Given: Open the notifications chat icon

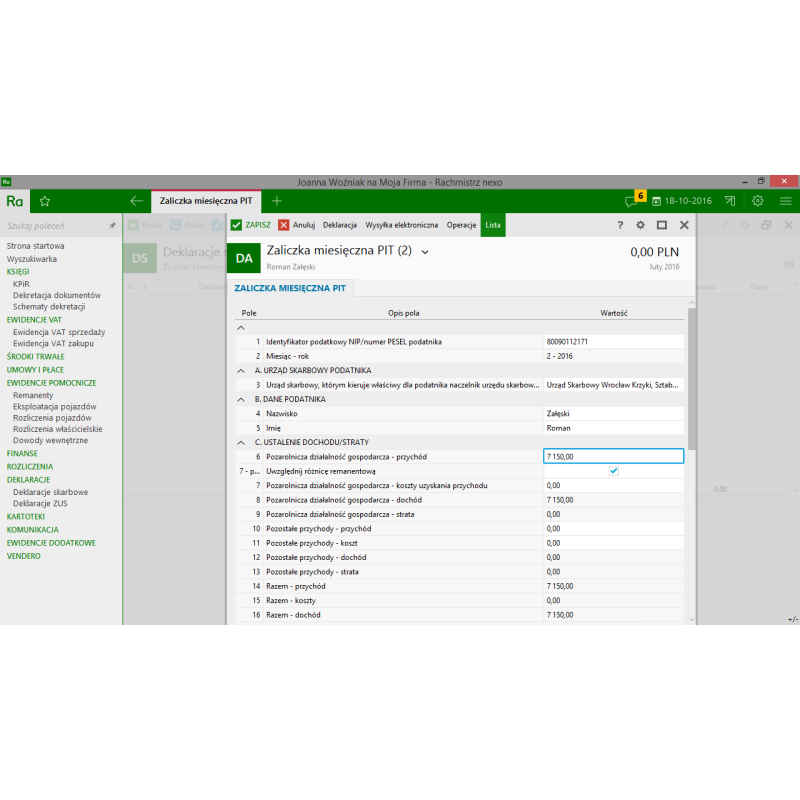Looking at the screenshot, I should pos(631,201).
